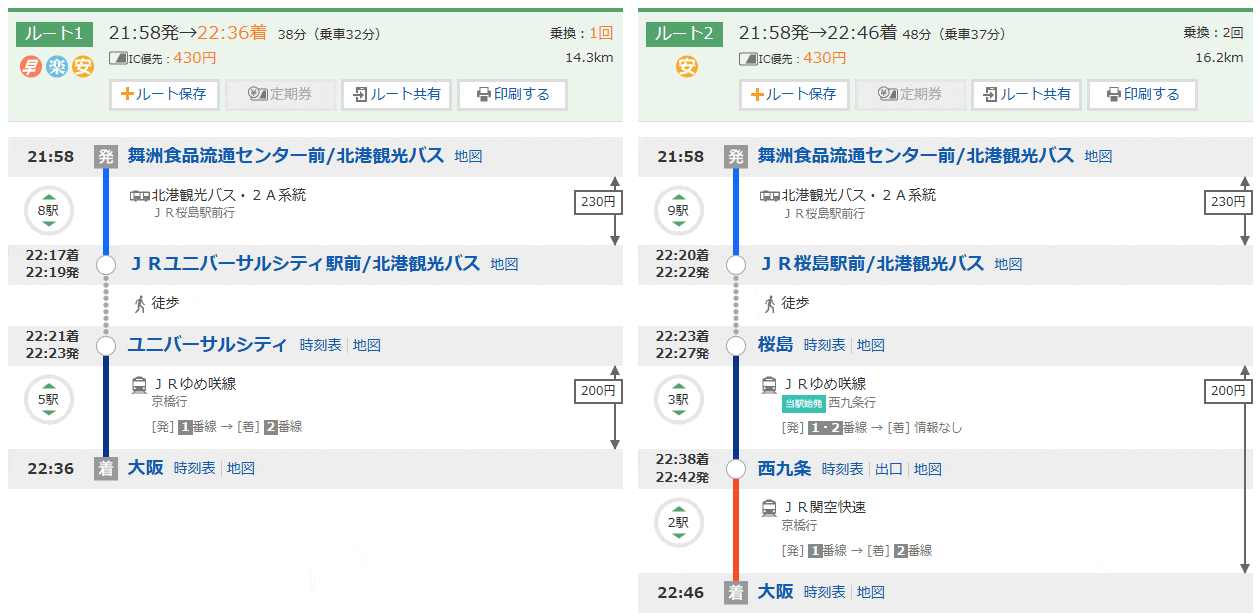Click the 着 arrival marker icon in Route 2
This screenshot has height=615, width=1260.
pyautogui.click(x=736, y=592)
